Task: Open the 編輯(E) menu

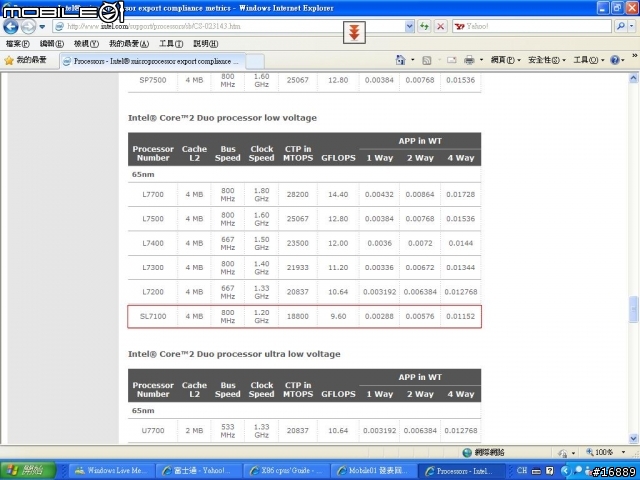Action: [x=52, y=43]
